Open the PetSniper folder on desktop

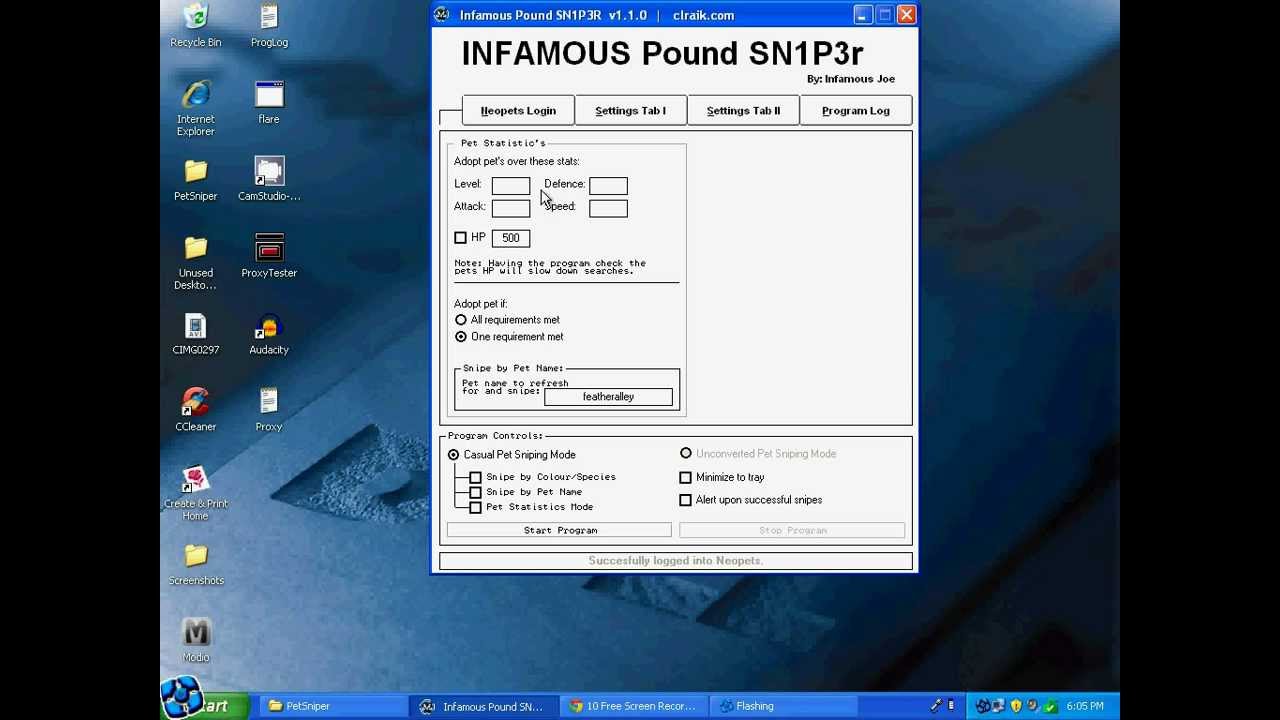[x=196, y=180]
